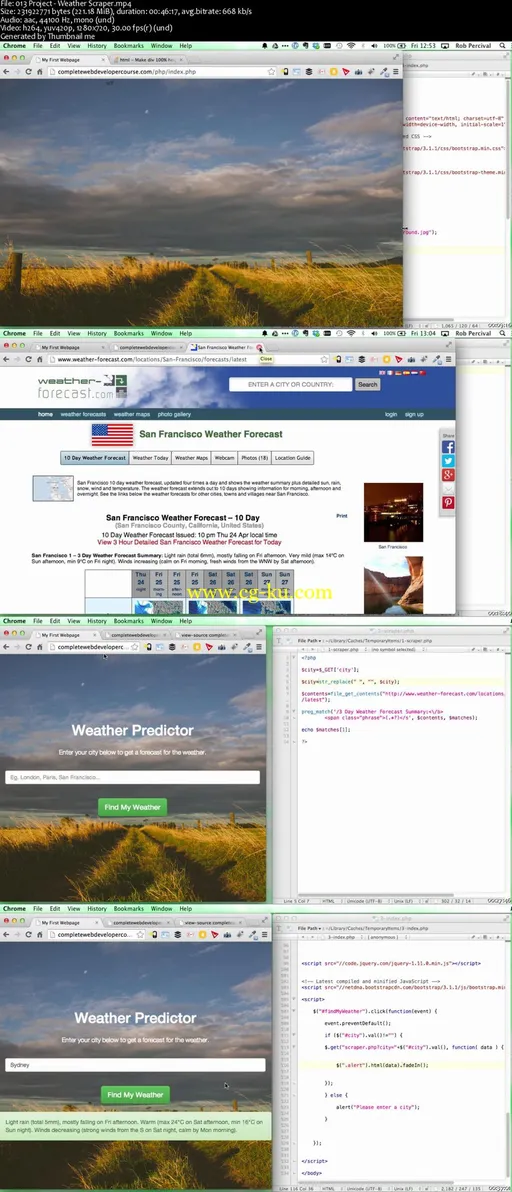Open the San Francisco night photo thumbnail
This screenshot has height=1192, width=512.
tap(393, 512)
